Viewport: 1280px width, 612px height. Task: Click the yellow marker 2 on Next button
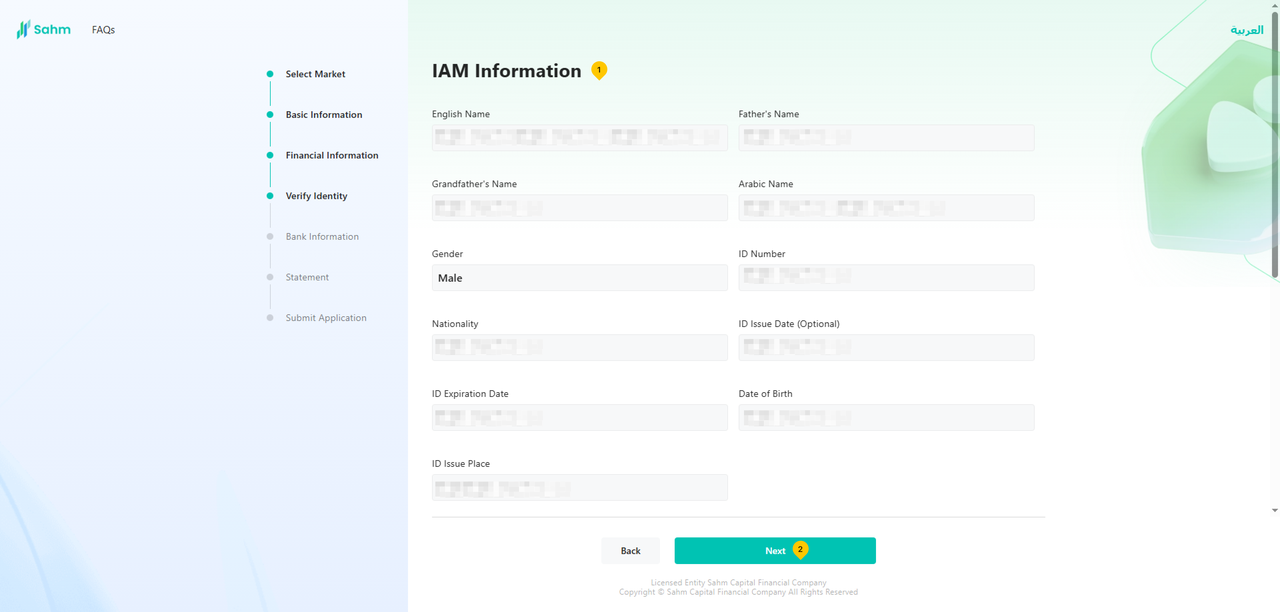(x=800, y=550)
